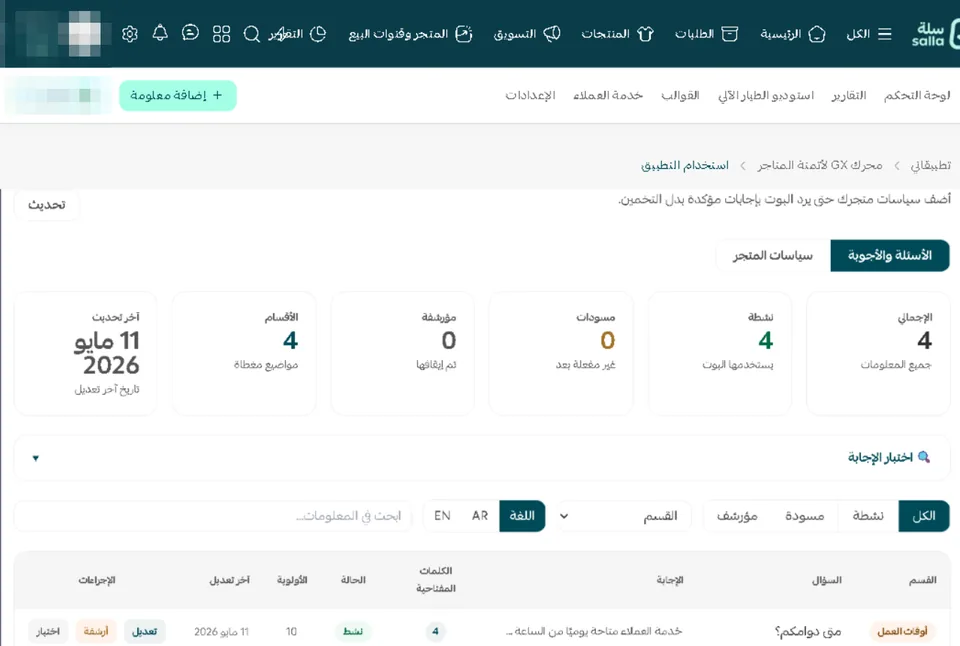Click plus icon in إضافة معلومة button

[217, 95]
